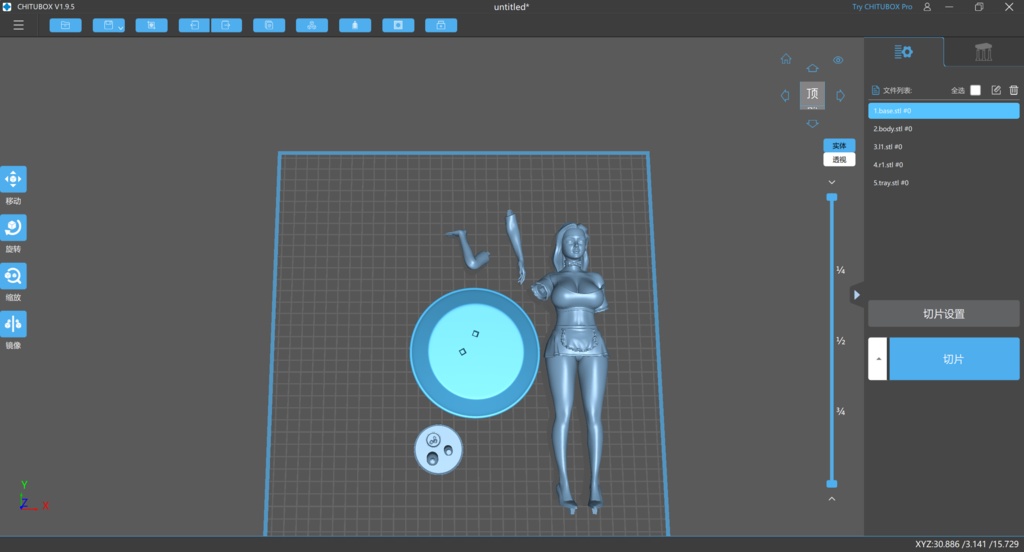1024x552 pixels.
Task: Select 2.body.stl in file list
Action: pos(944,129)
